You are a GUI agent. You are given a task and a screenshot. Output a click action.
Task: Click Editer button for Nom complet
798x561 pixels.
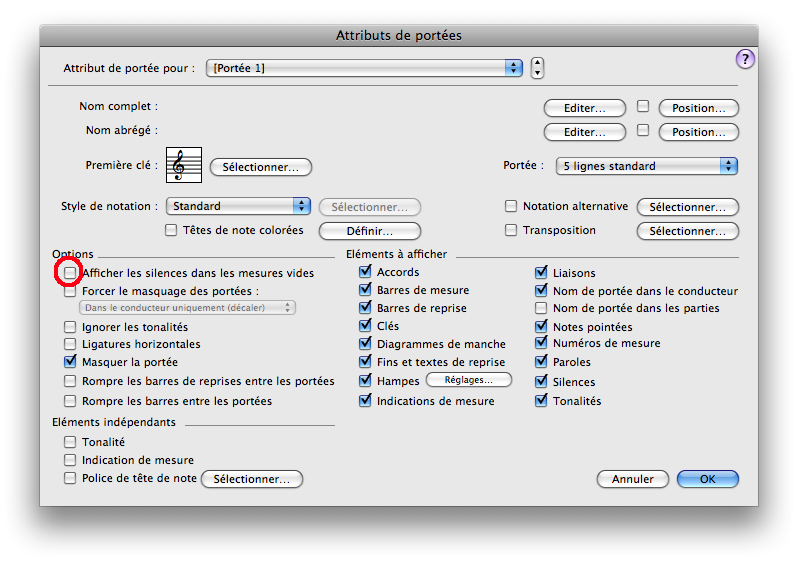(584, 108)
